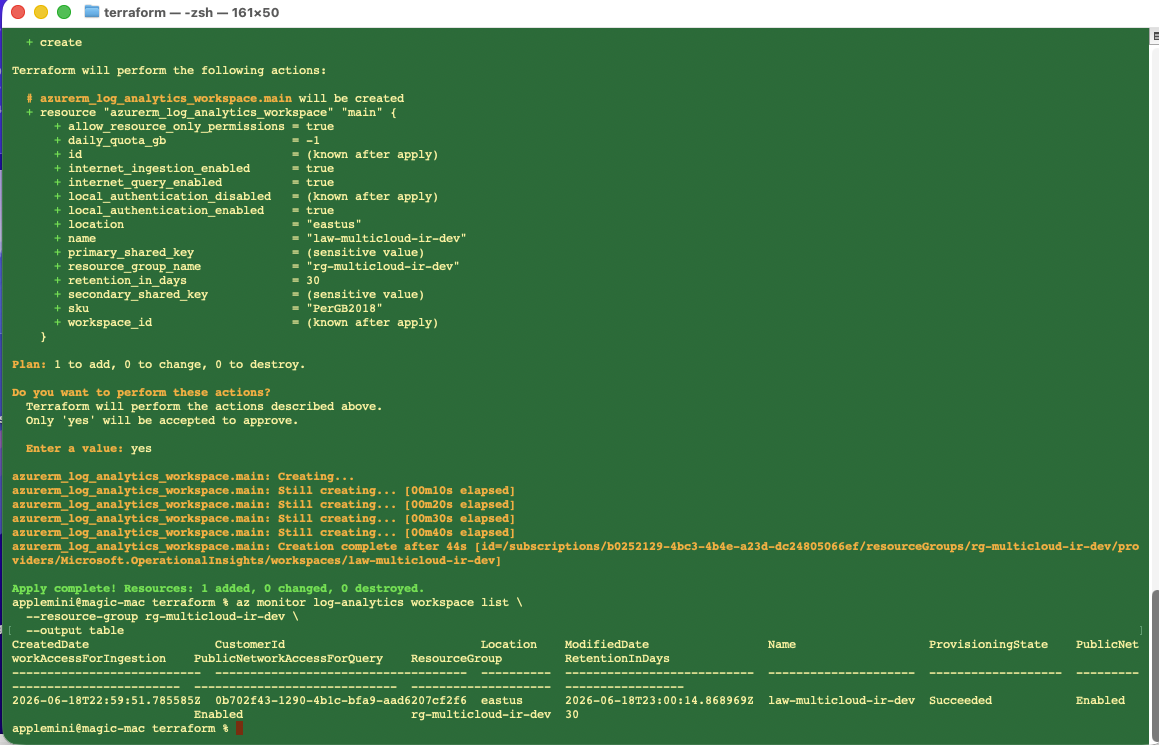
Task: Click the '--resource-group rg-multicloud-ir-dev' argument line
Action: [162, 617]
